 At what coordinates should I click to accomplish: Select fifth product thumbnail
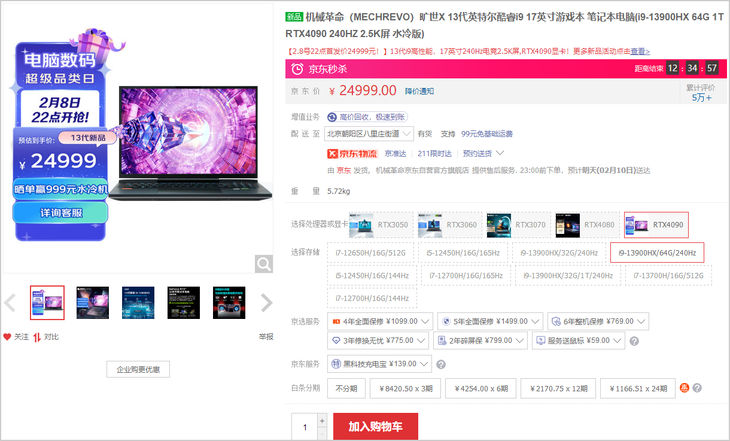tap(229, 303)
